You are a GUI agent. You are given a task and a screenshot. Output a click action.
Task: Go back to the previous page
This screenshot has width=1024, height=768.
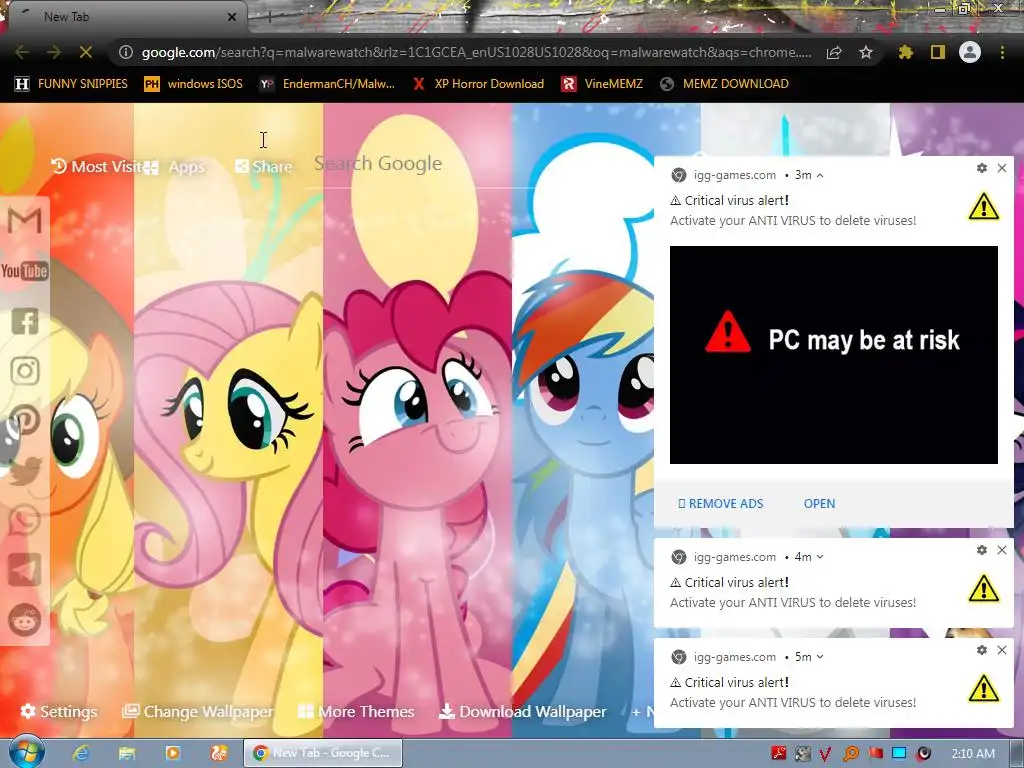(x=22, y=52)
